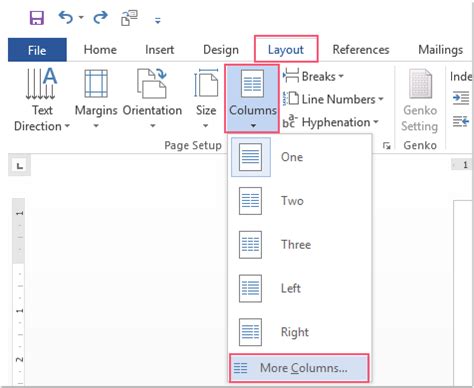Expand the Customize Quick Access Toolbar arrow

click(x=158, y=21)
